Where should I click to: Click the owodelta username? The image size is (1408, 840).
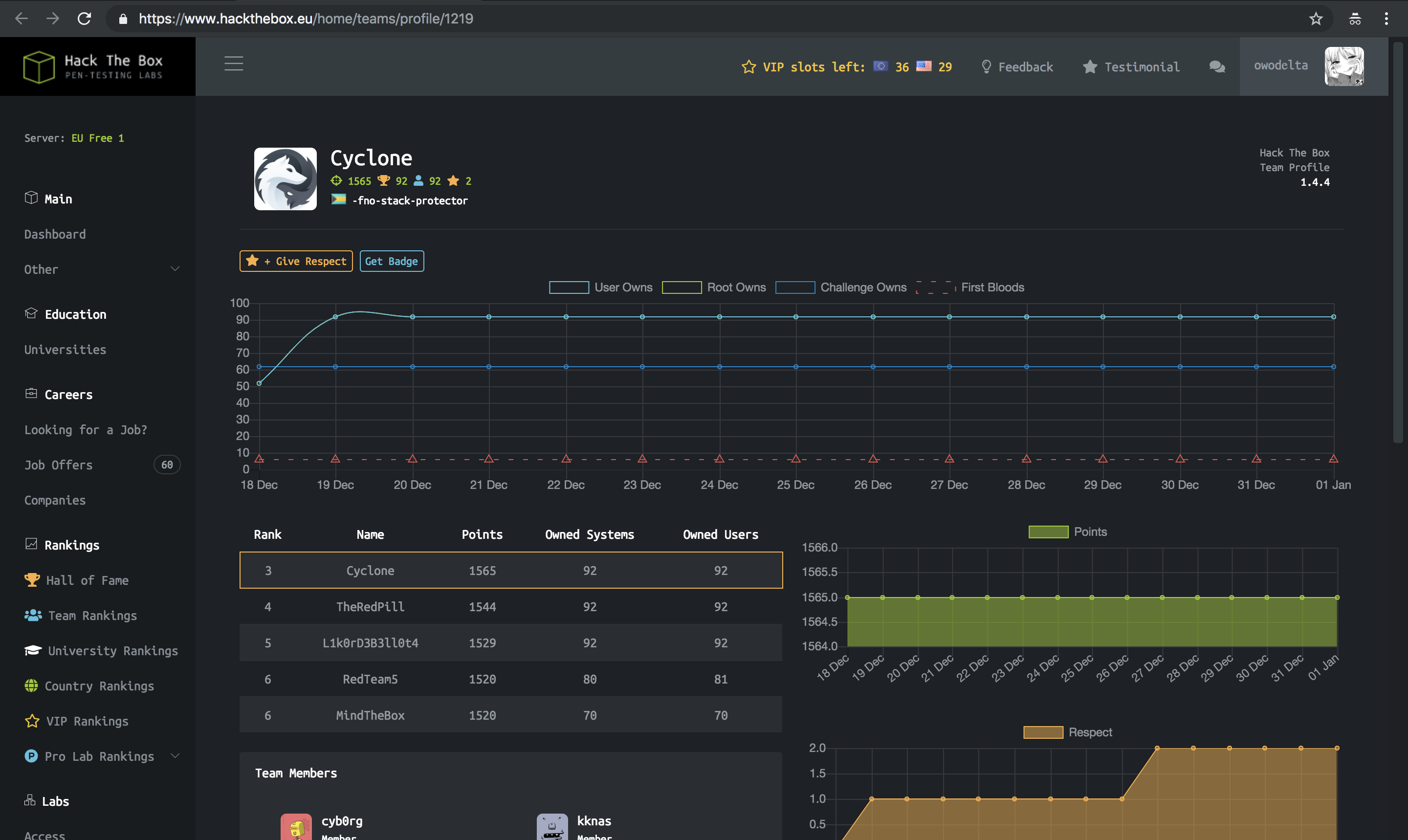tap(1281, 65)
